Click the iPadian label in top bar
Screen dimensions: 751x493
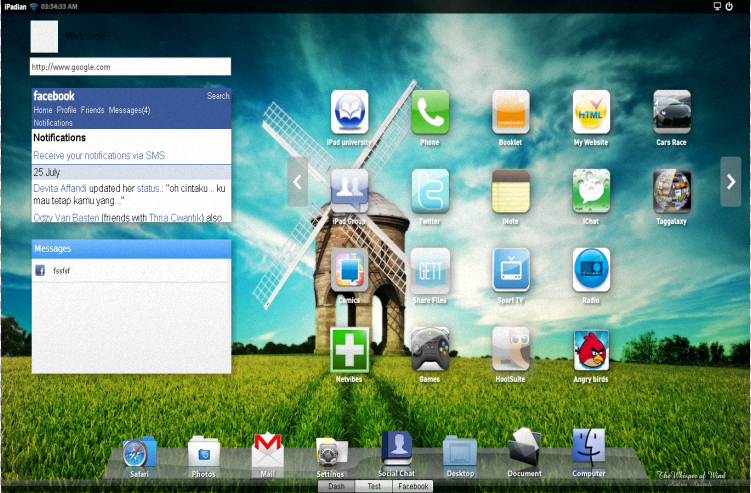tap(15, 7)
